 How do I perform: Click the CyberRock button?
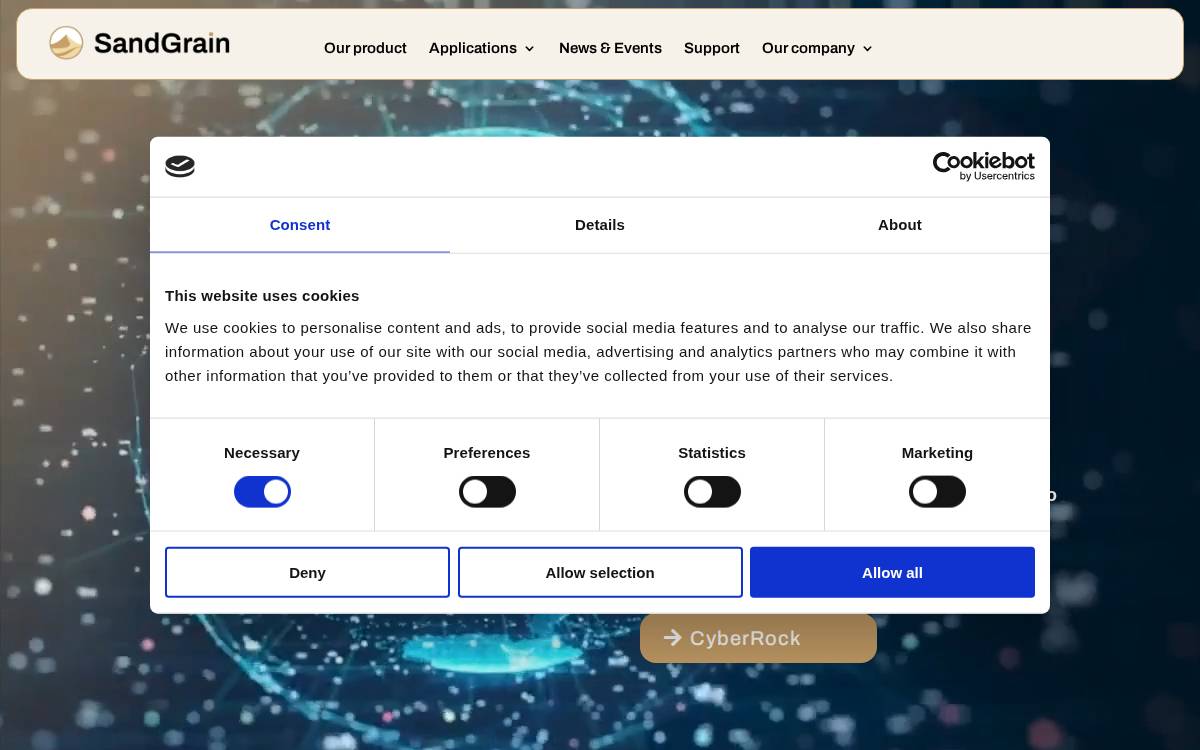(758, 638)
